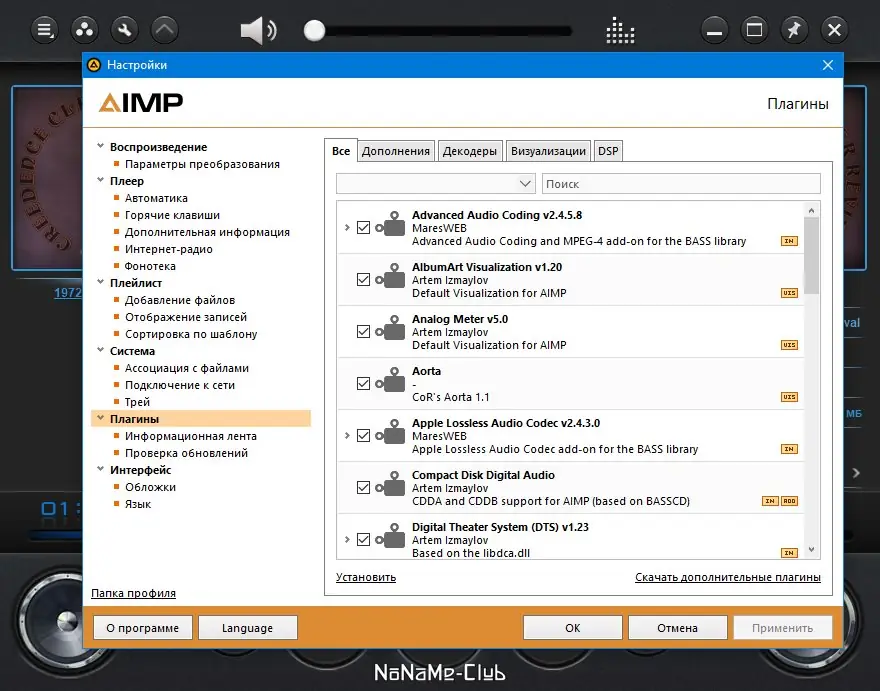This screenshot has height=691, width=880.
Task: Uncheck Apple Lossless Audio Codec plugin
Action: pos(363,436)
